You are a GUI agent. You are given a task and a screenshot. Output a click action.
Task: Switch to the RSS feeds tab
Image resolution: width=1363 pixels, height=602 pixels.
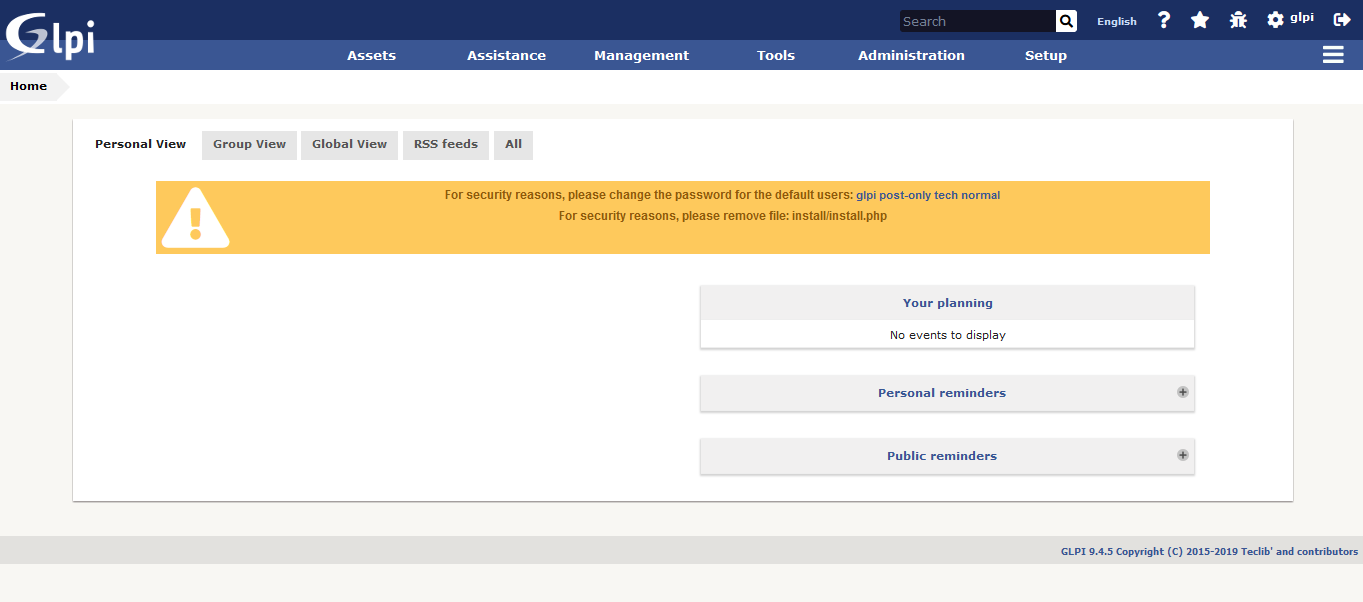click(x=446, y=144)
